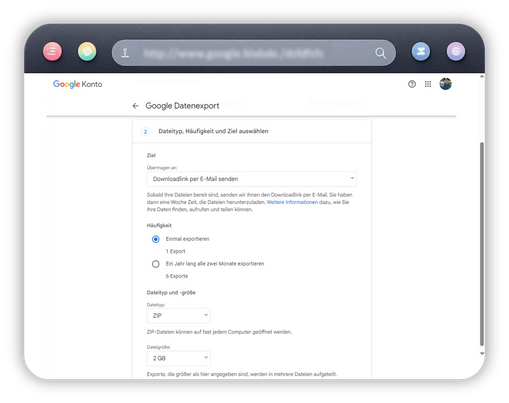
Task: Expand the Dateityp ZIP dropdown
Action: click(179, 316)
